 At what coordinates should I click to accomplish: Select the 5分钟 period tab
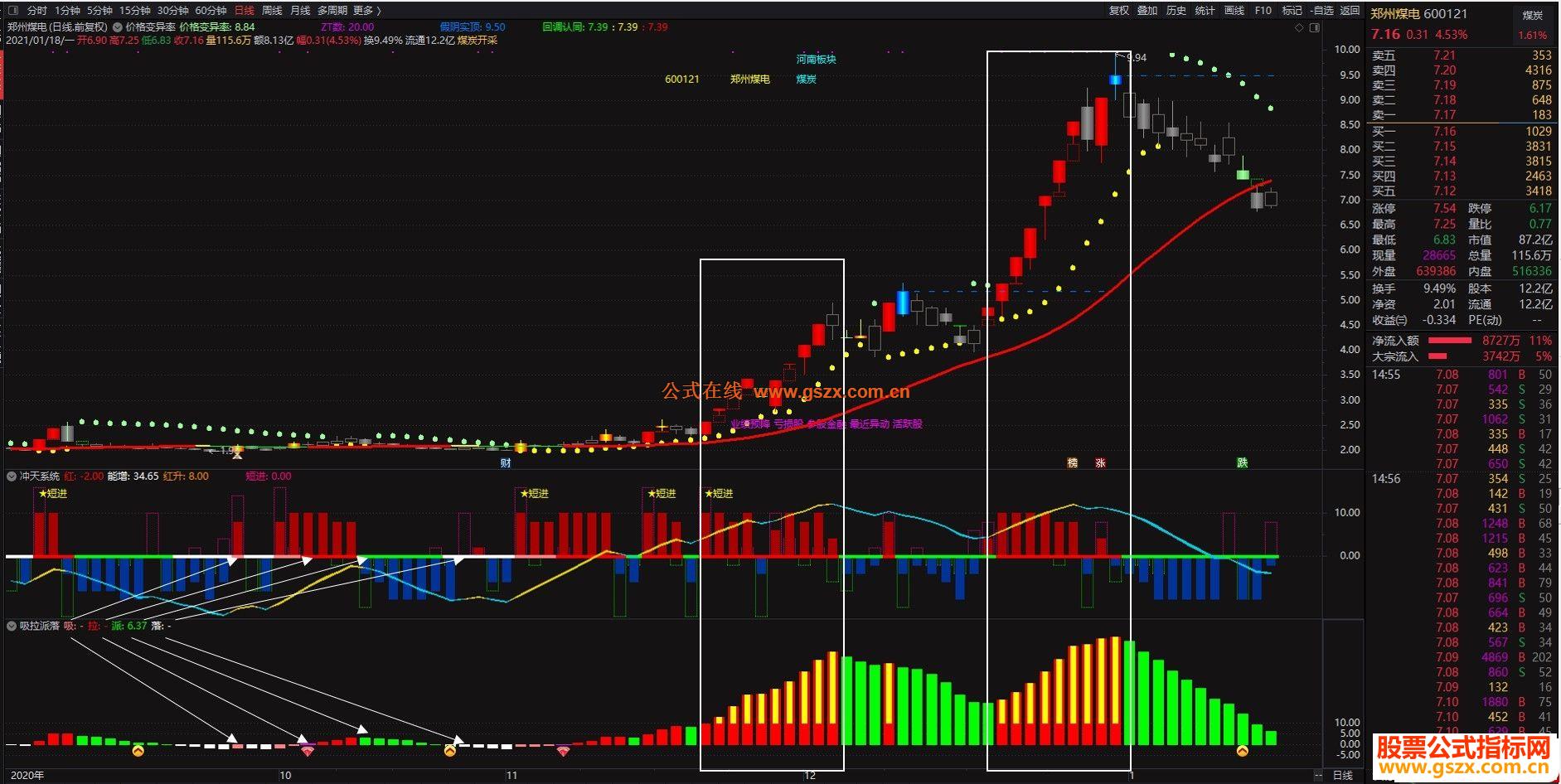tap(99, 11)
